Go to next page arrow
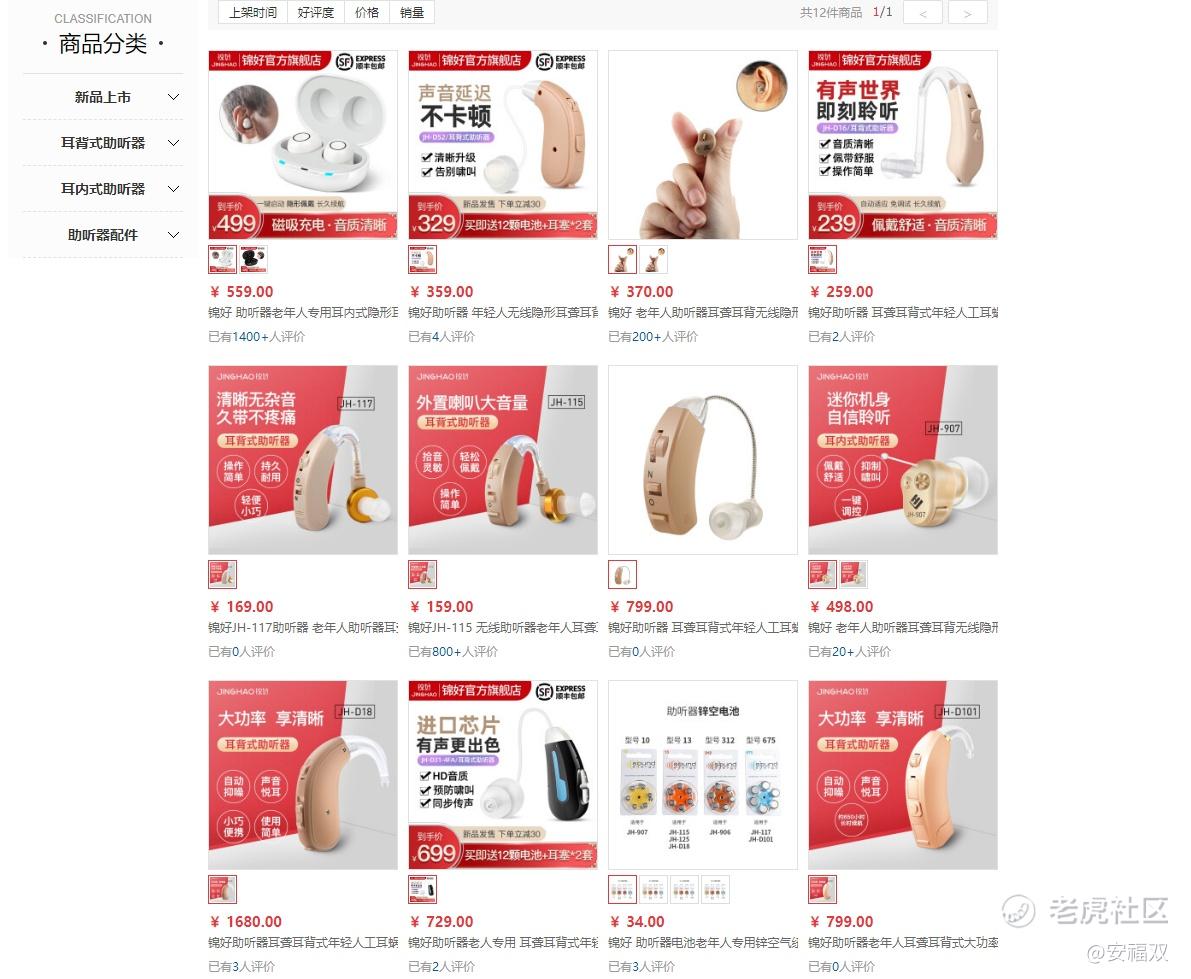Image resolution: width=1191 pixels, height=979 pixels. (x=967, y=13)
